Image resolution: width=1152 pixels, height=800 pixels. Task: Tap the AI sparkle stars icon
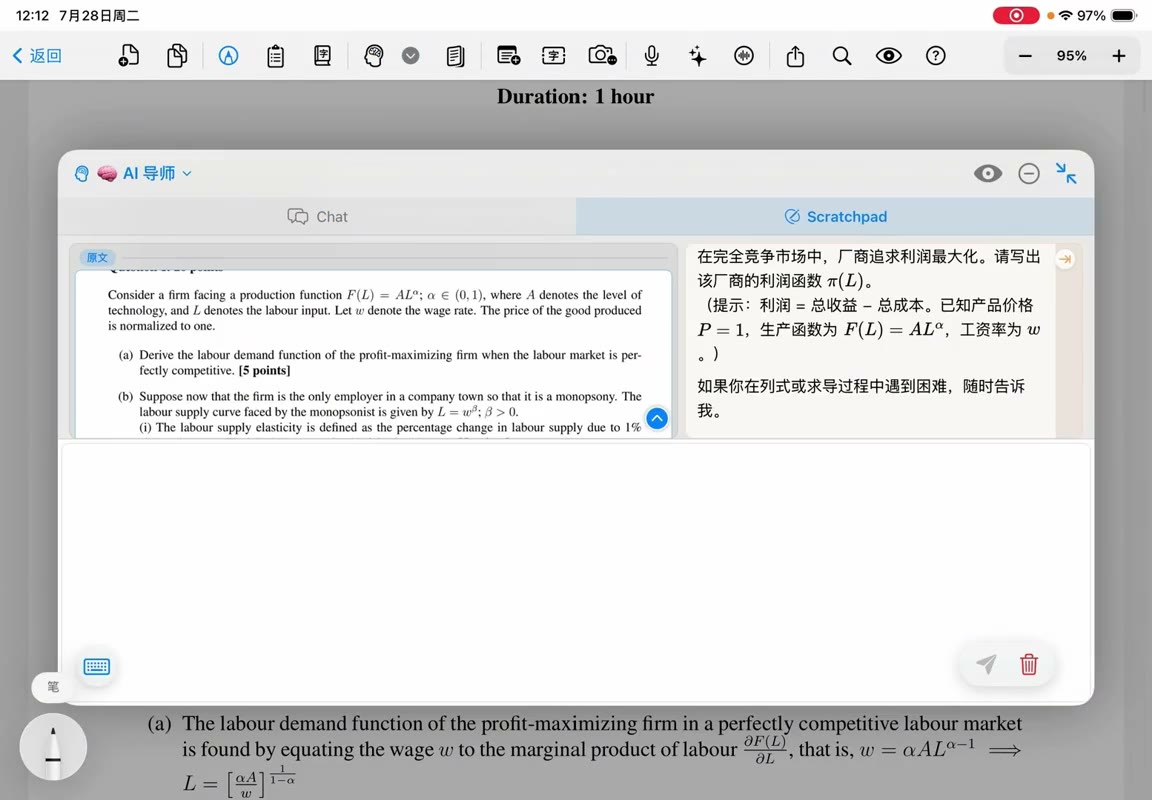tap(697, 56)
